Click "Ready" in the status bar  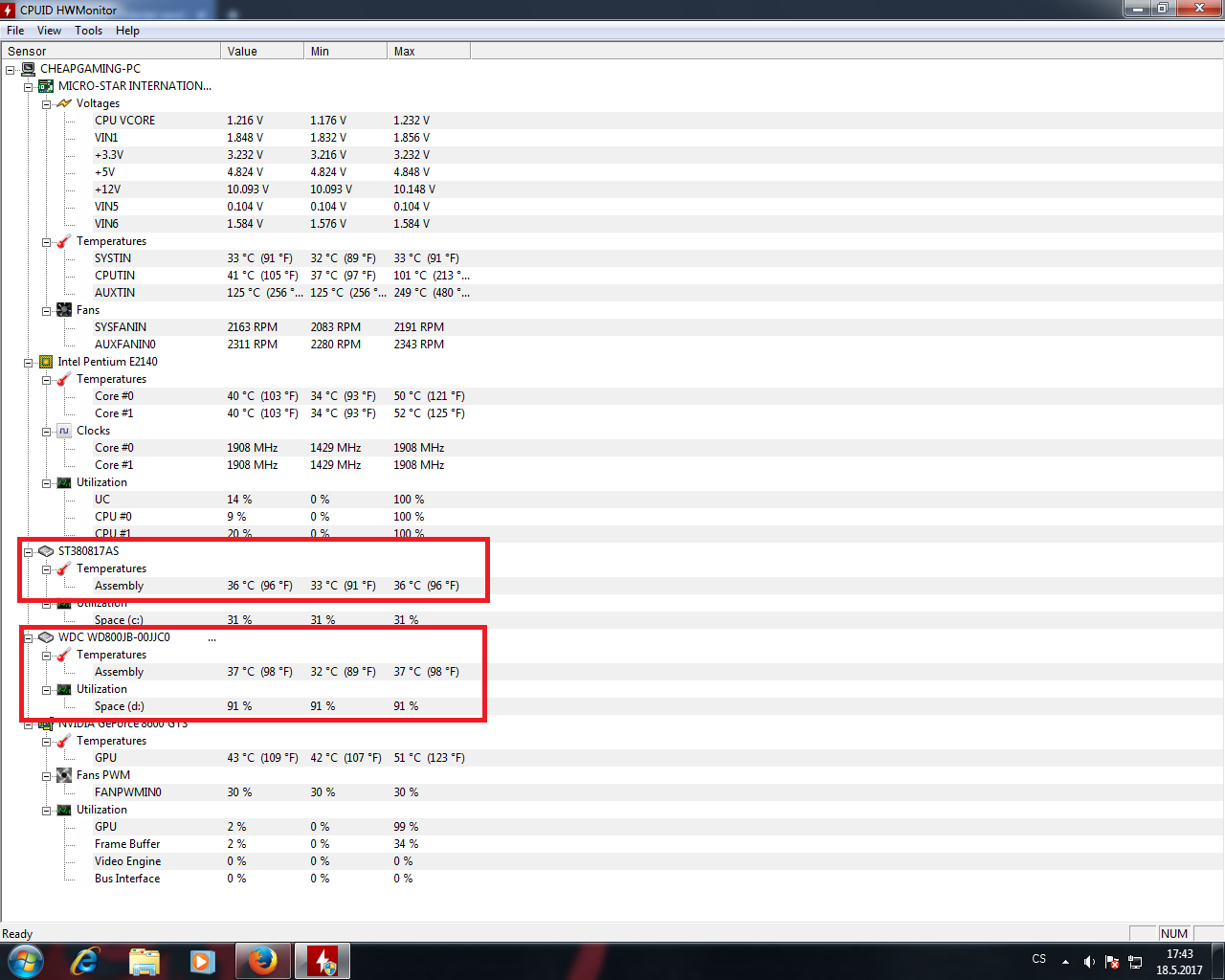click(x=17, y=934)
